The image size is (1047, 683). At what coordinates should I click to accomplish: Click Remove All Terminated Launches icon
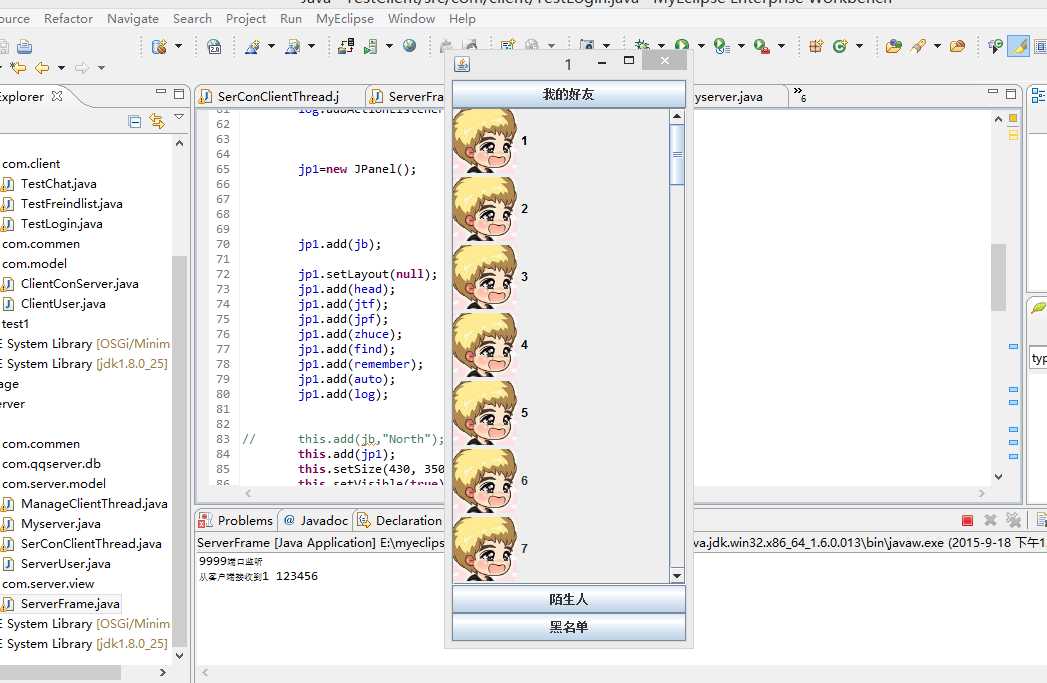point(1013,519)
